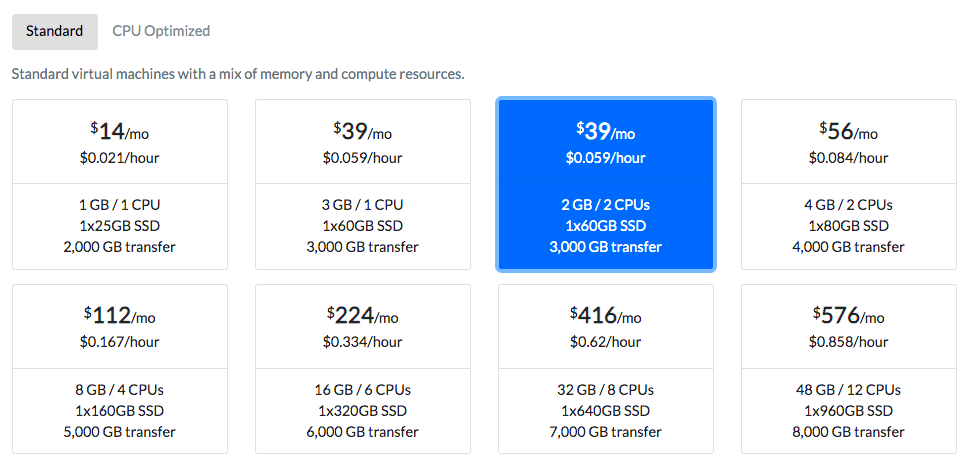Viewport: 970px width, 466px height.
Task: Click the highlighted 2 GB / 2 CPUs plan
Action: pyautogui.click(x=606, y=184)
